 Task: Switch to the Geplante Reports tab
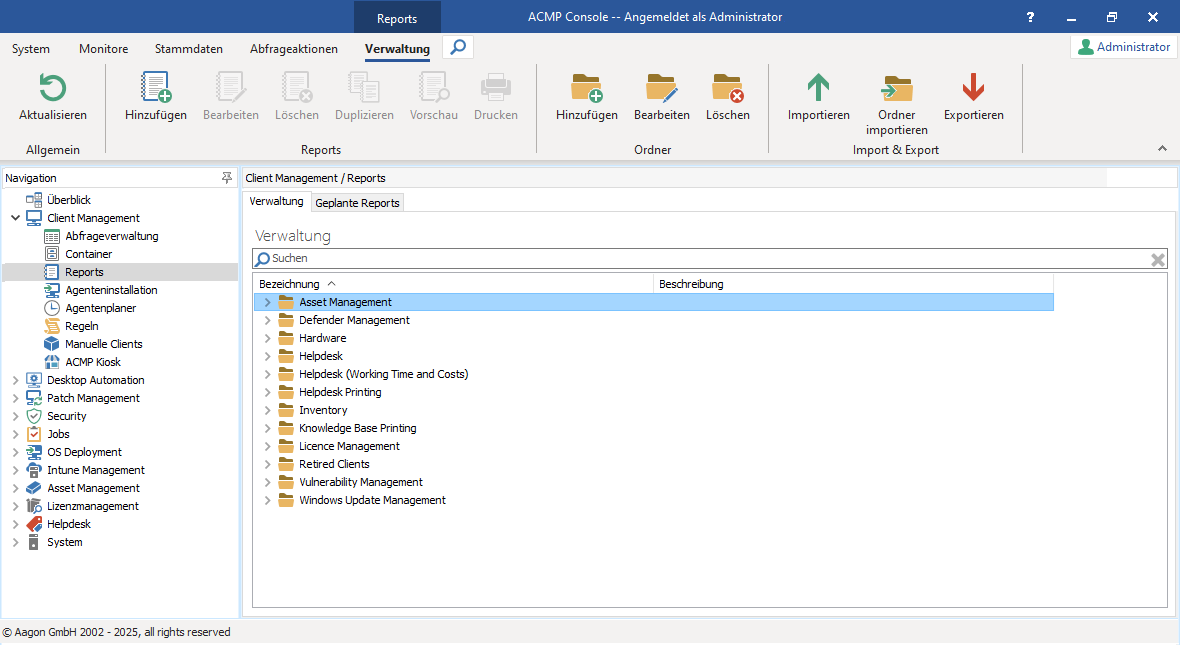coord(357,202)
